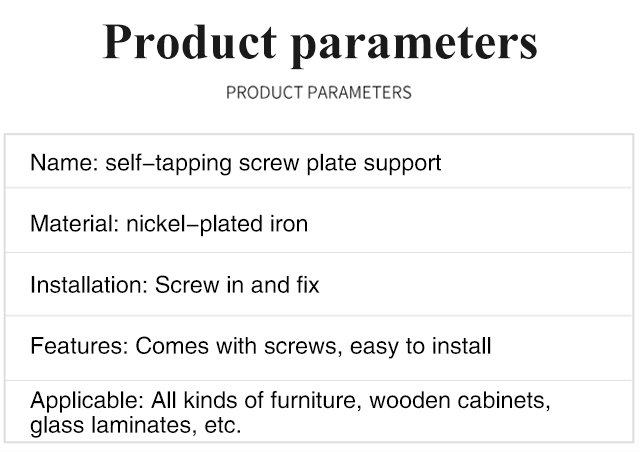Click the word "support" in the Name row
The image size is (640, 471).
click(x=405, y=163)
